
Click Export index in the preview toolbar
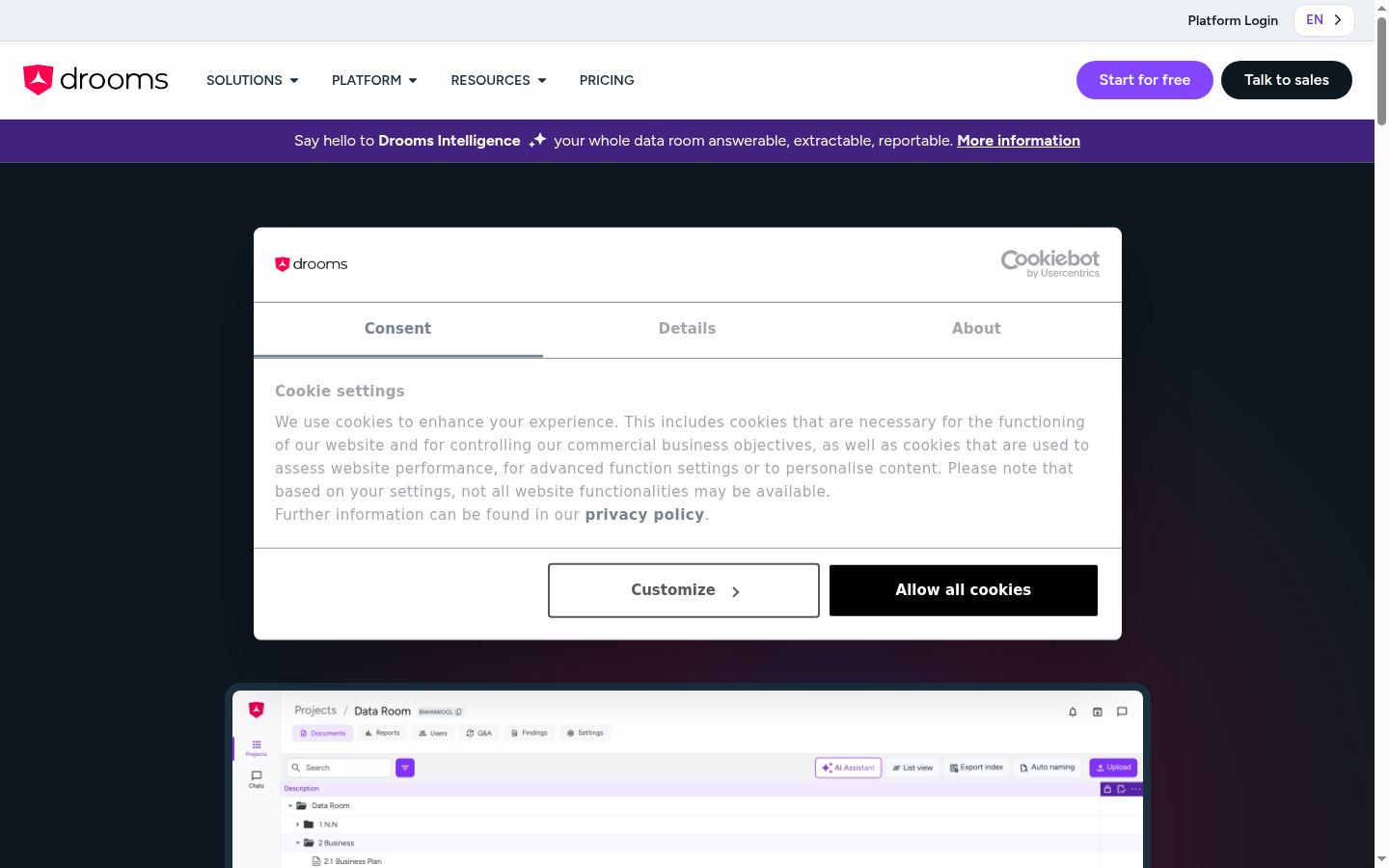[x=976, y=768]
